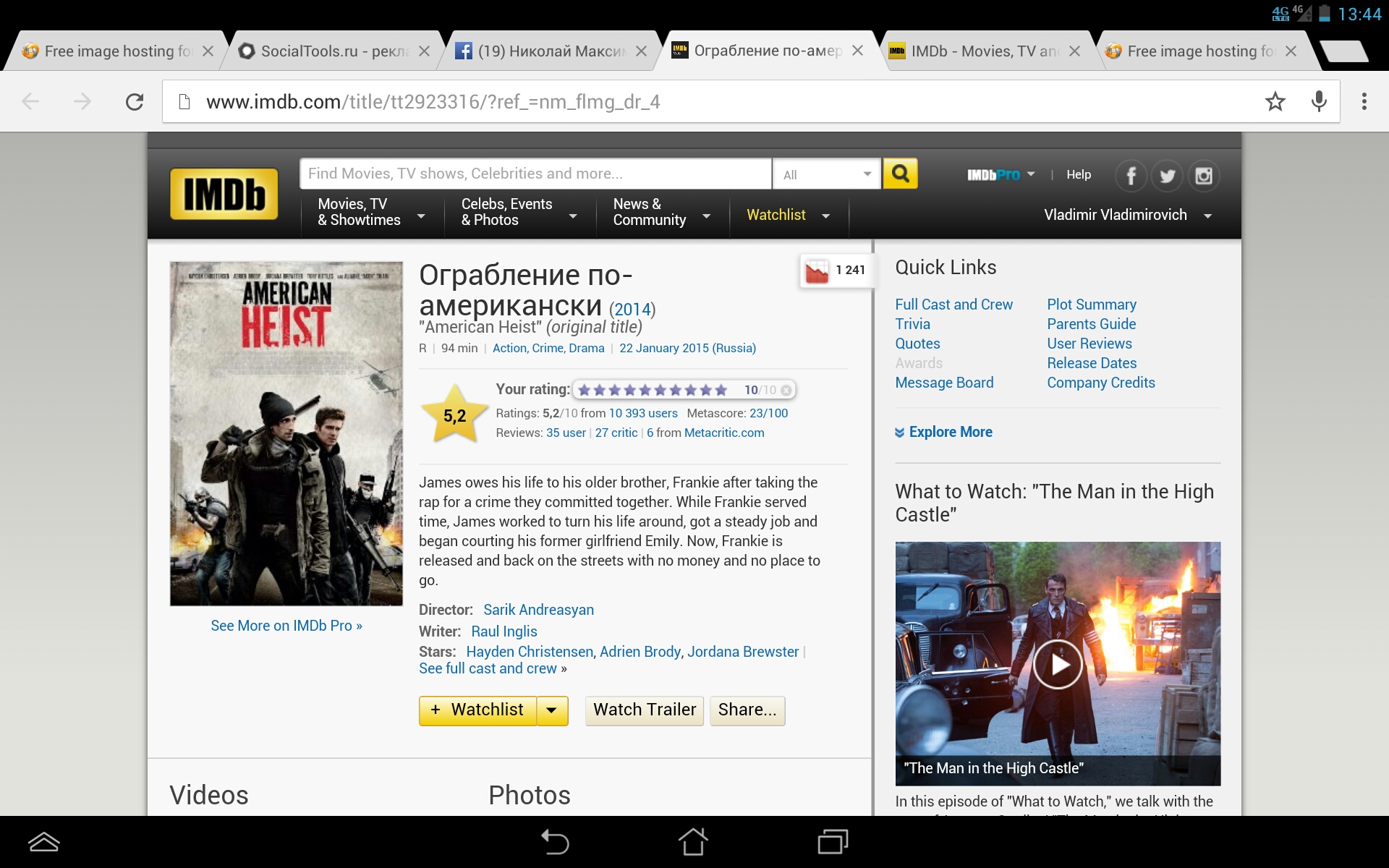Click the yellow search magnifier button
Viewport: 1389px width, 868px height.
tap(900, 174)
